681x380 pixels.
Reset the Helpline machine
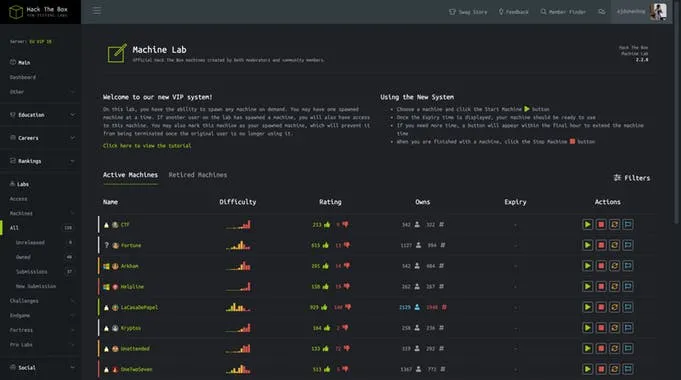tap(615, 287)
